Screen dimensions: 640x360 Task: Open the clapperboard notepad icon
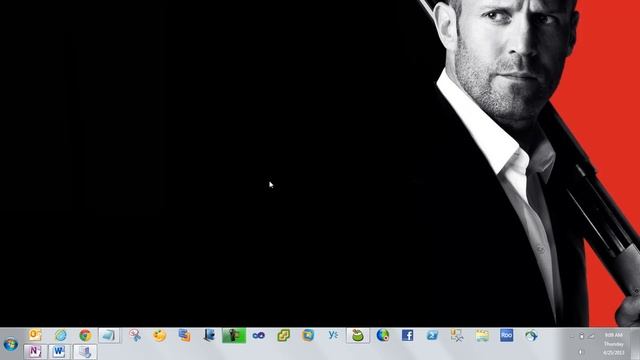click(482, 336)
